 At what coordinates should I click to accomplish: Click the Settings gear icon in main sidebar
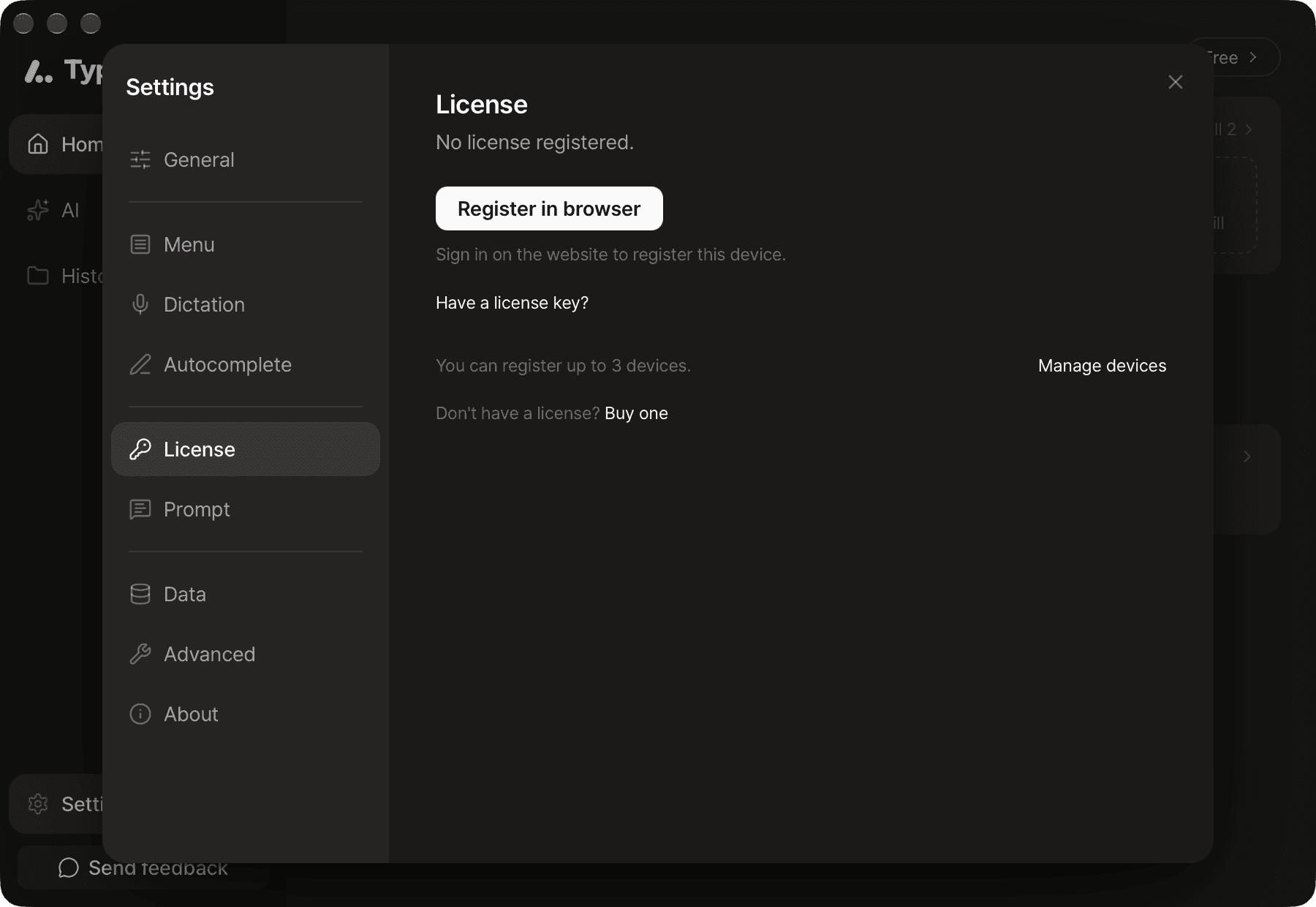[x=38, y=804]
